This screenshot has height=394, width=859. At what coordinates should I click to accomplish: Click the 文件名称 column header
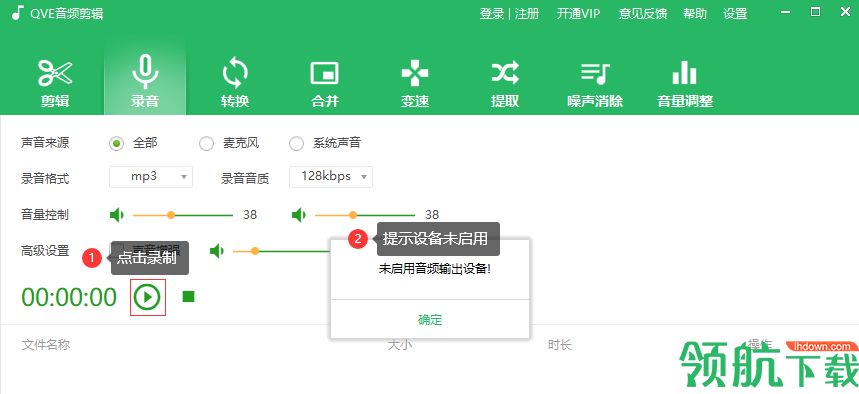tap(46, 345)
